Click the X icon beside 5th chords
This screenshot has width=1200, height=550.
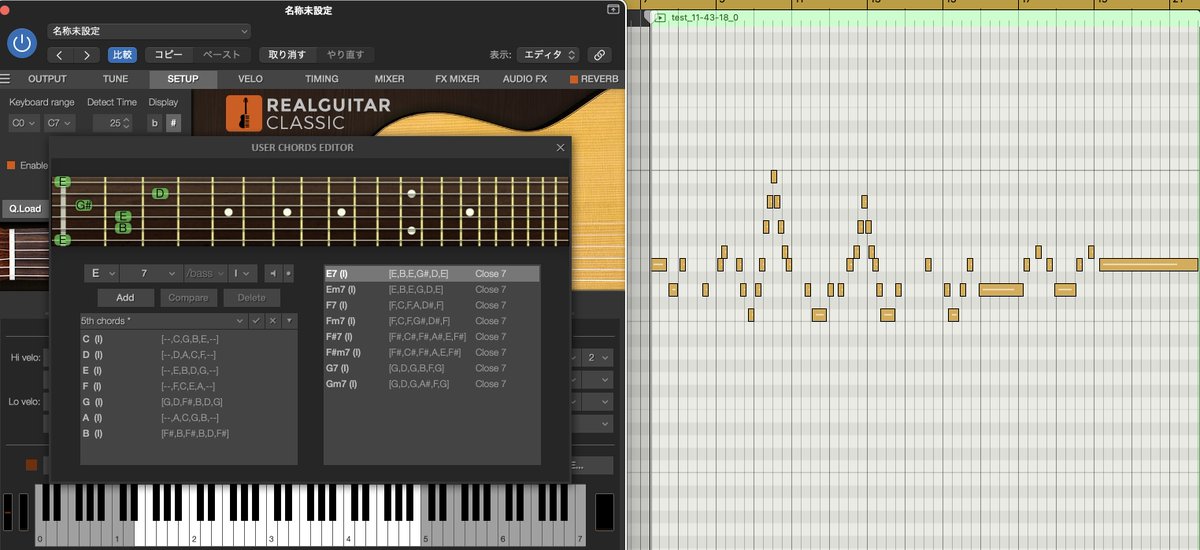(x=272, y=321)
